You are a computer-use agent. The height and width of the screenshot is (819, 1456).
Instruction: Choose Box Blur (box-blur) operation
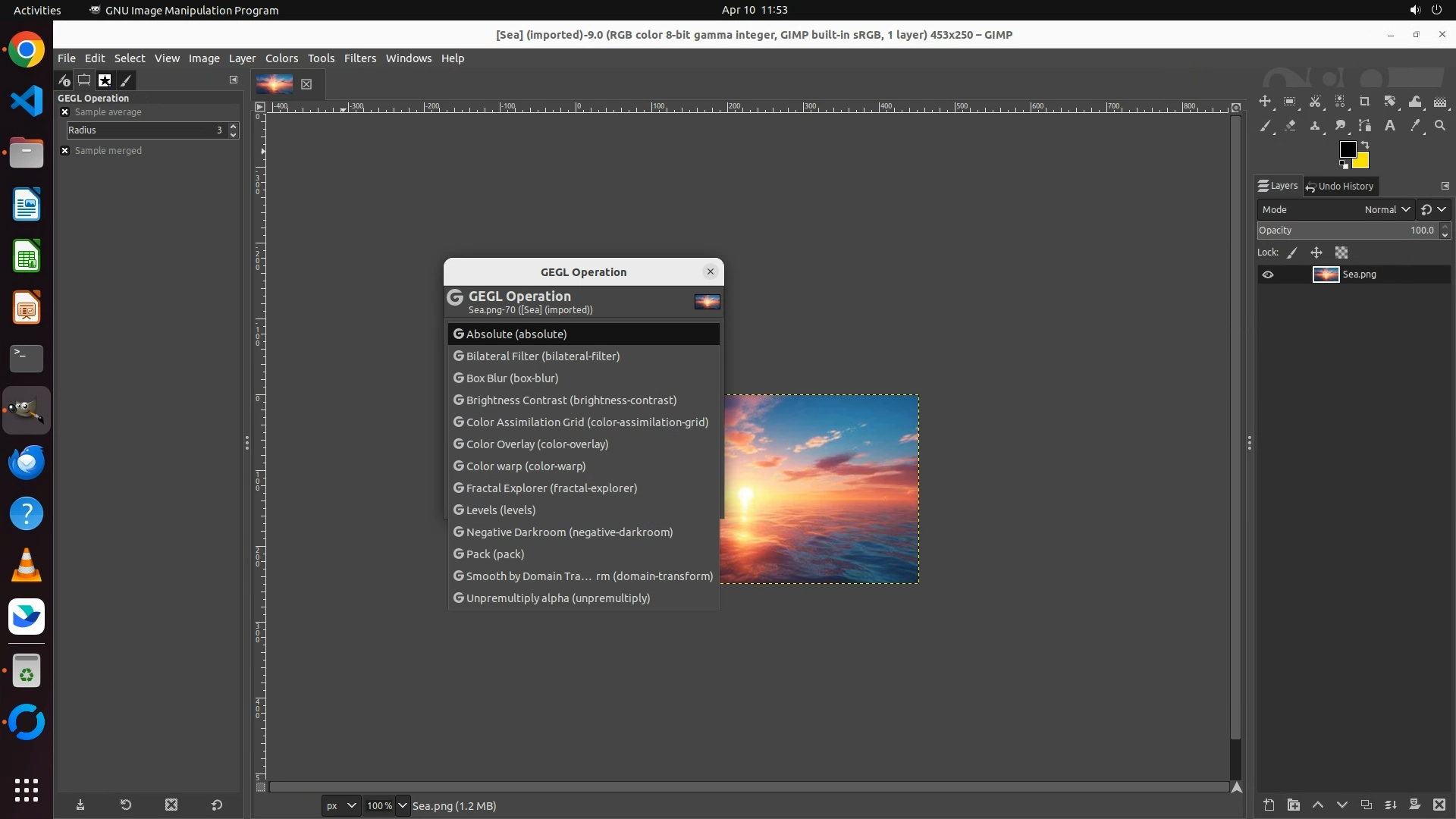point(512,378)
